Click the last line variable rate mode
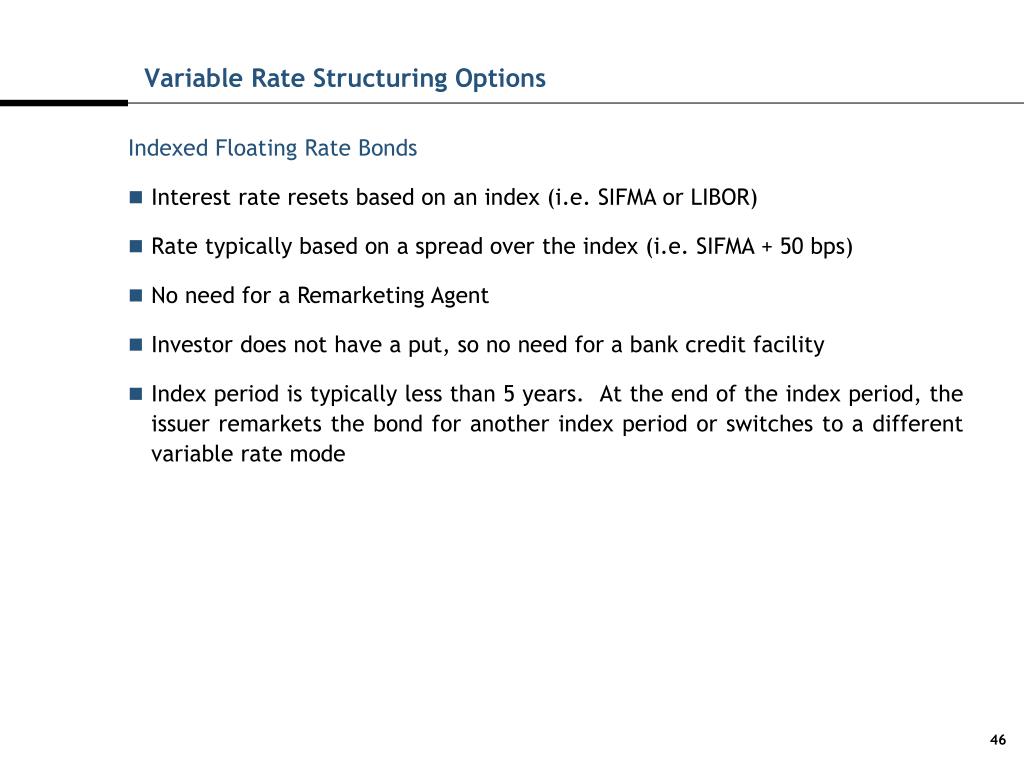Viewport: 1024px width, 768px height. click(x=248, y=454)
